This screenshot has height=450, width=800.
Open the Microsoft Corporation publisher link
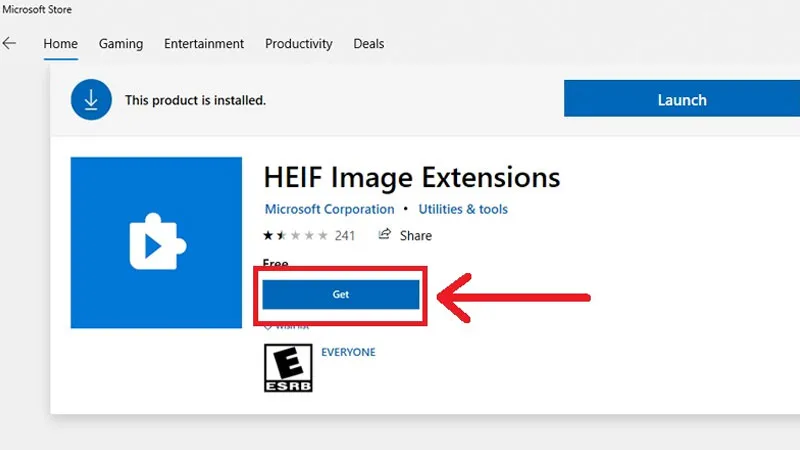click(x=330, y=209)
